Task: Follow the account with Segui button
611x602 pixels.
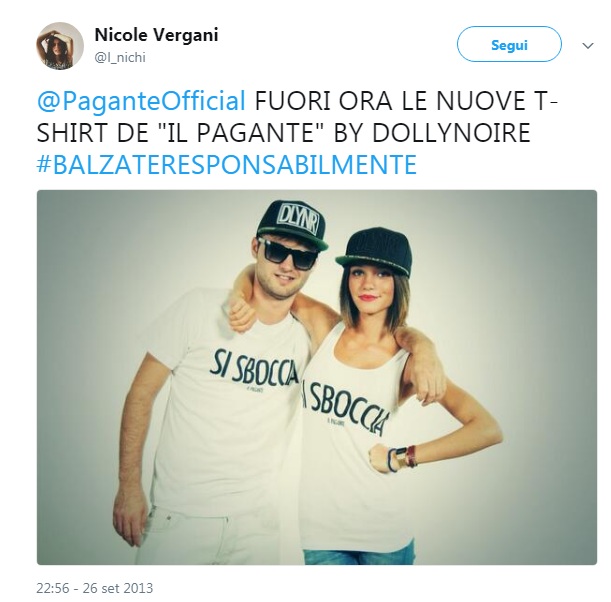Action: pyautogui.click(x=509, y=44)
